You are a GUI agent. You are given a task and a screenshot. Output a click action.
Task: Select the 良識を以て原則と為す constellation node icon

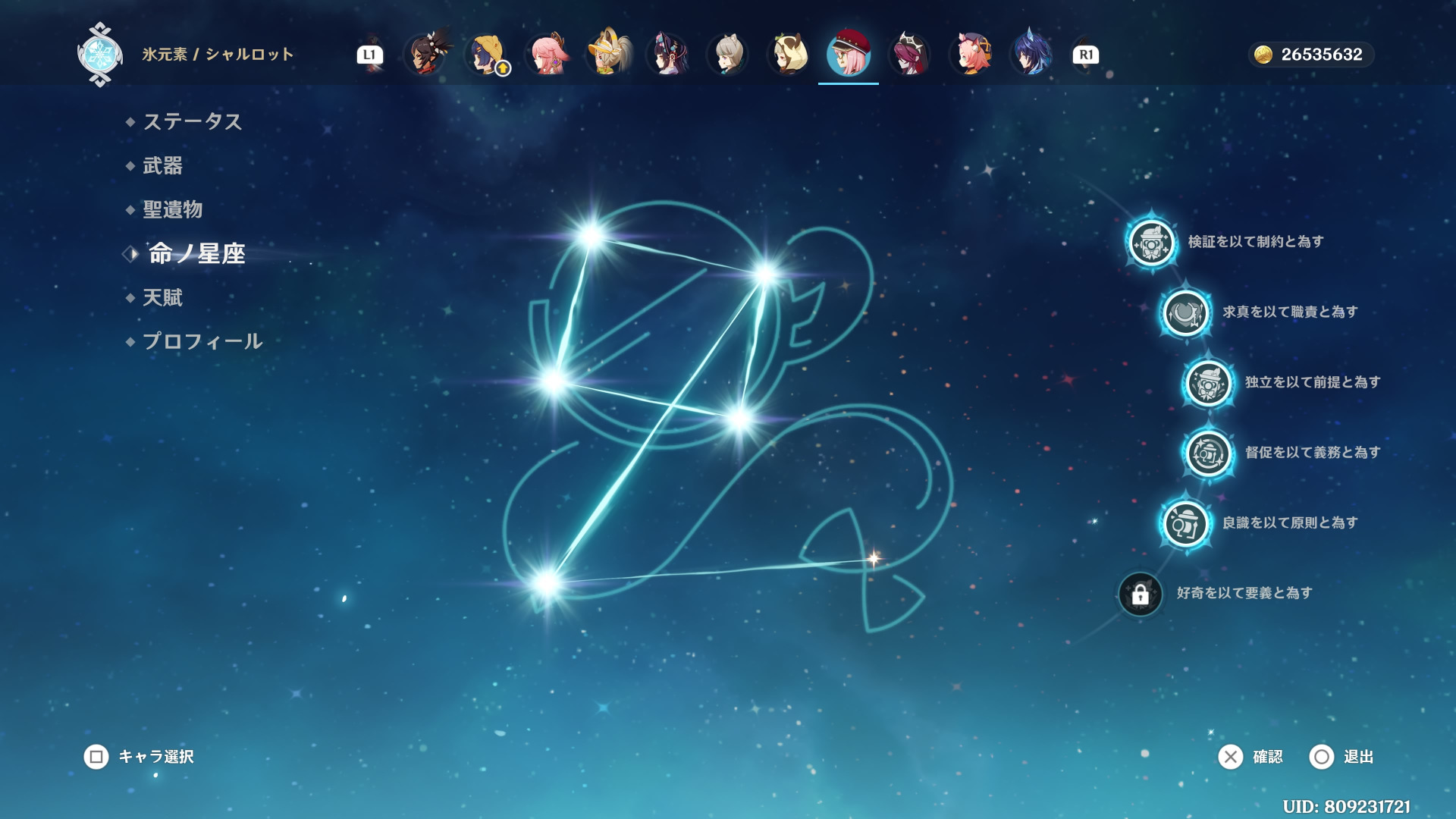[1185, 523]
